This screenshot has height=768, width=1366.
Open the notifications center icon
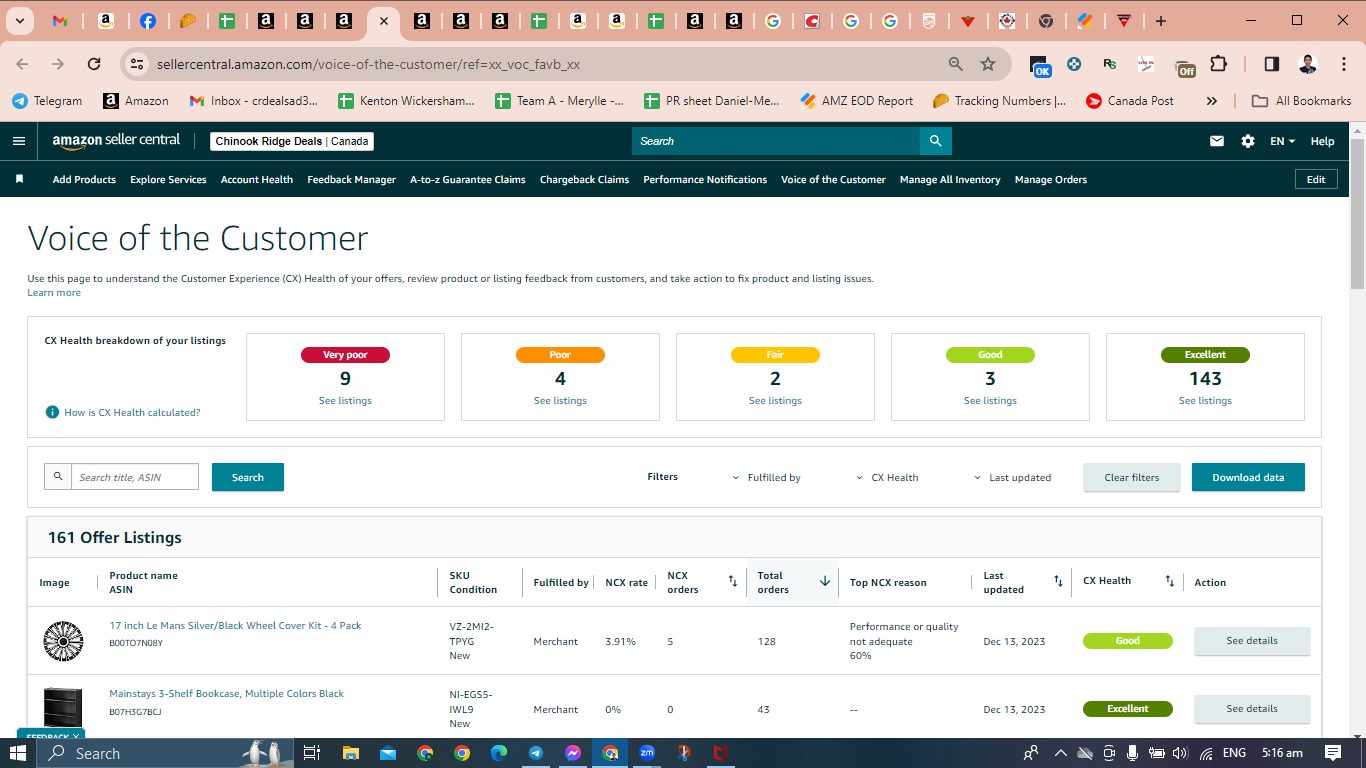point(1333,753)
